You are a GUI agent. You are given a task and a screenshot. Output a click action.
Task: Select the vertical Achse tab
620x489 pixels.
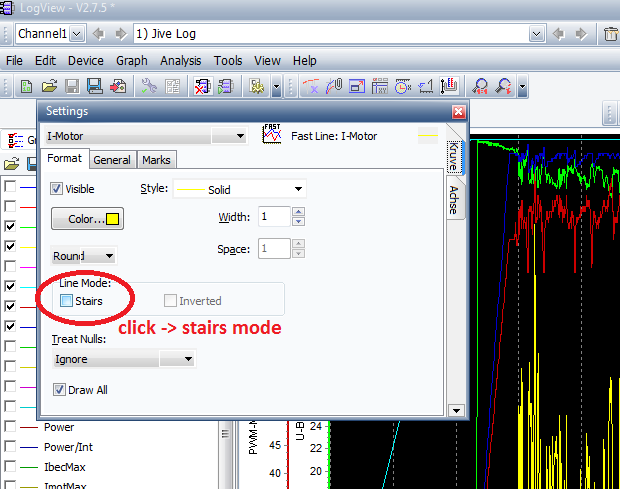click(455, 198)
